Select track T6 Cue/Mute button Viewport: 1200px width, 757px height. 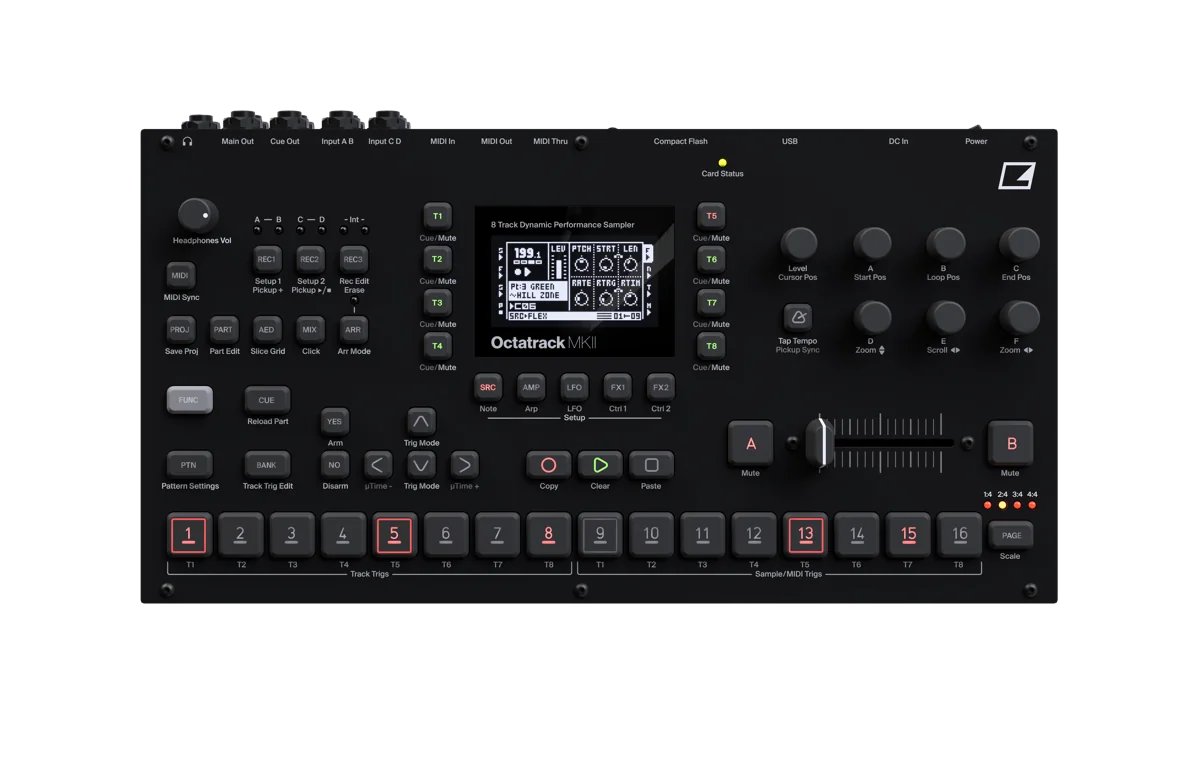[711, 259]
